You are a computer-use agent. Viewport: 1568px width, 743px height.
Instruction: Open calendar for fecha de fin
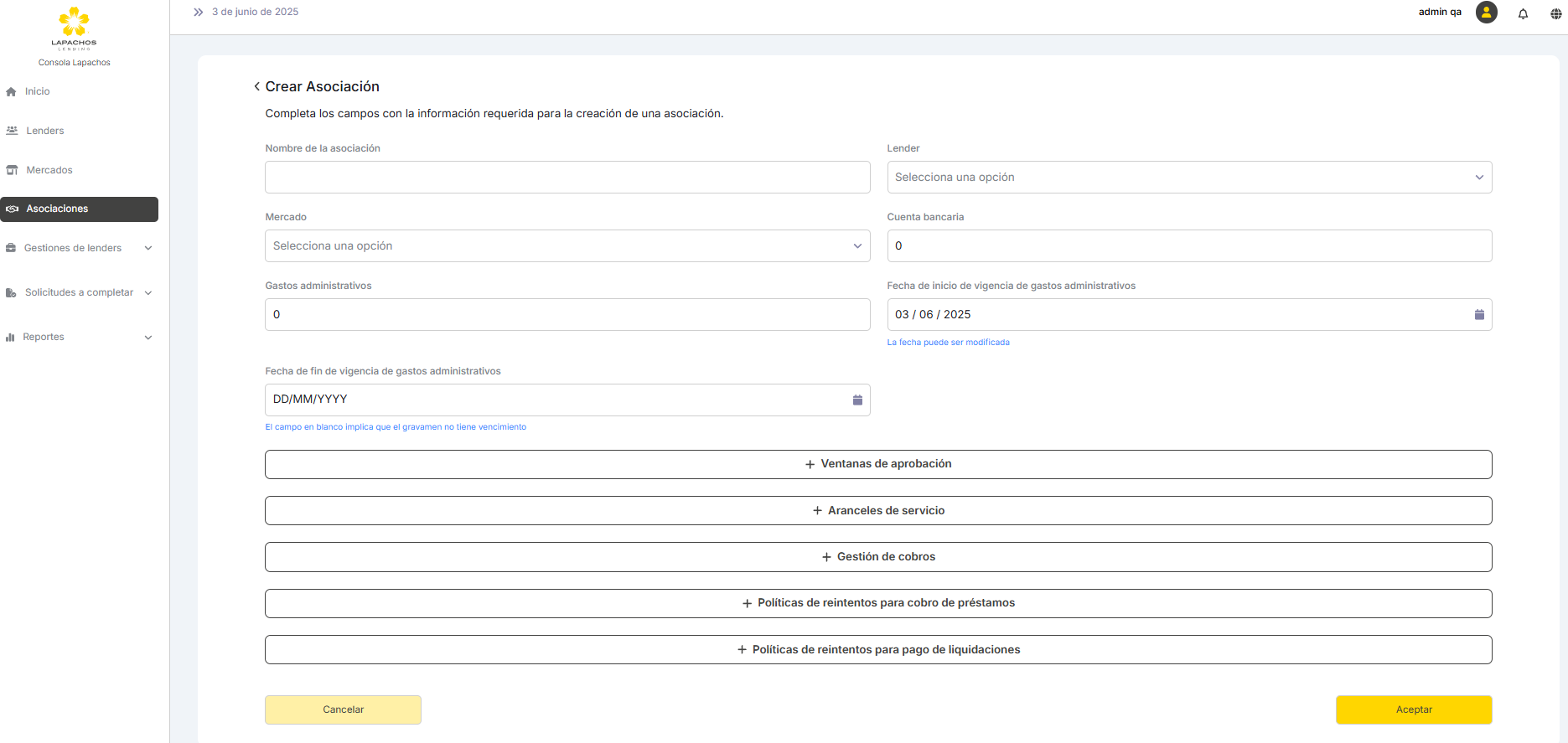pyautogui.click(x=857, y=400)
